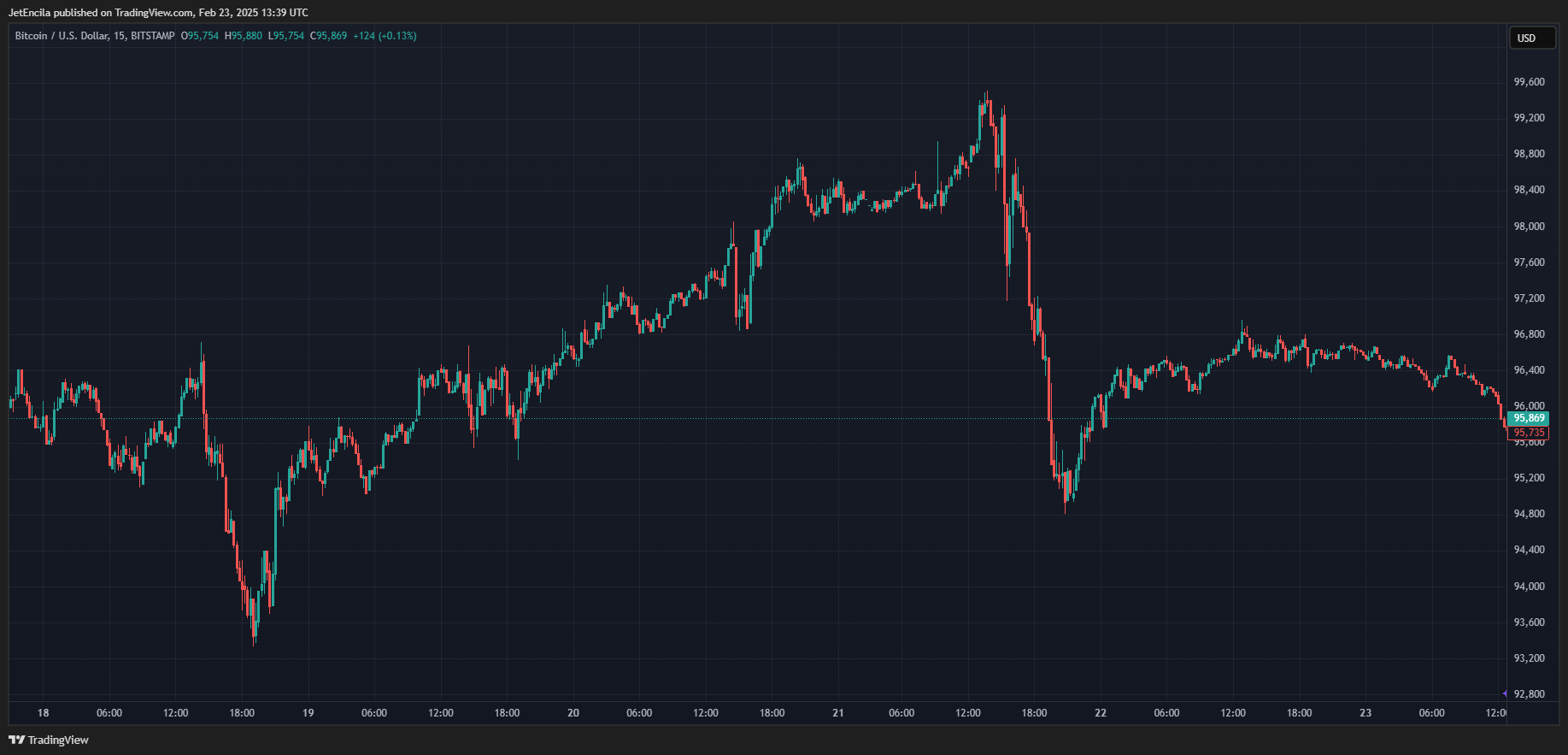Click date label 23 on time axis
The image size is (1568, 755).
click(1365, 713)
